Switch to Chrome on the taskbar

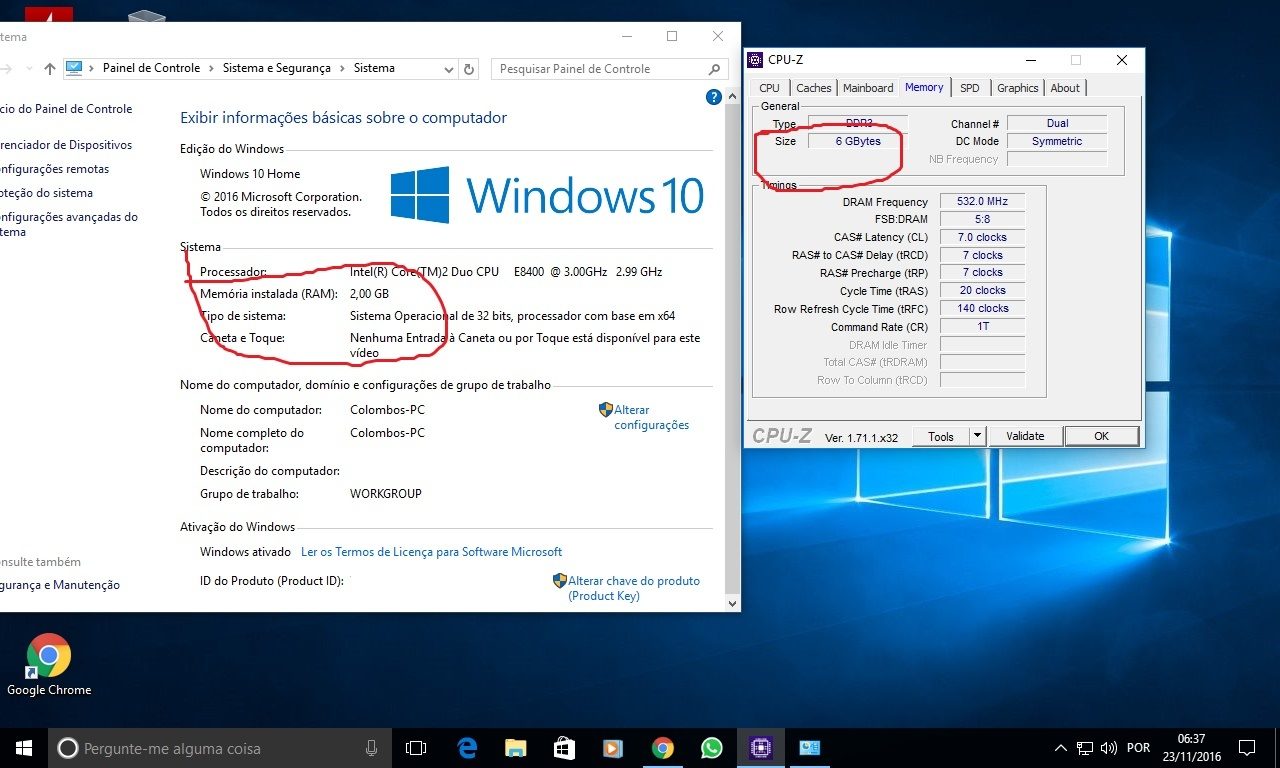pyautogui.click(x=662, y=748)
